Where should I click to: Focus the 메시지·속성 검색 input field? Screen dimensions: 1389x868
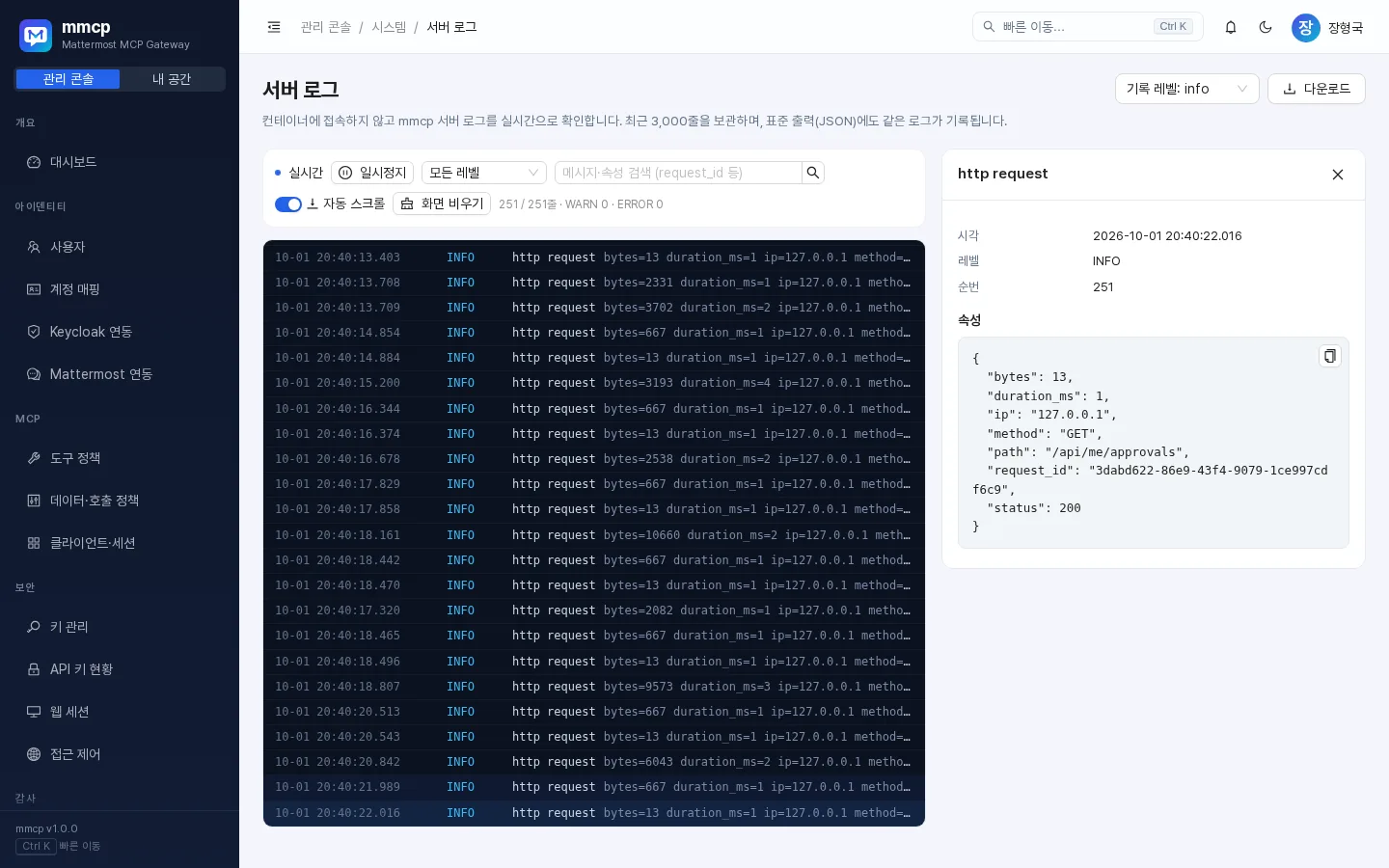coord(678,173)
